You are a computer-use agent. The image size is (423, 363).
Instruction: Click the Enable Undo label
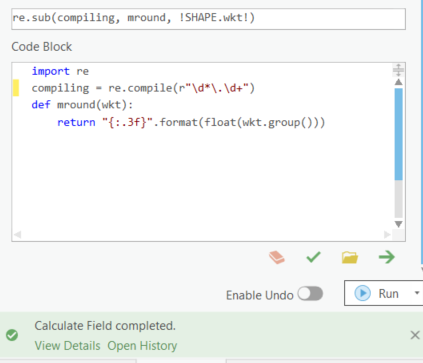click(259, 295)
